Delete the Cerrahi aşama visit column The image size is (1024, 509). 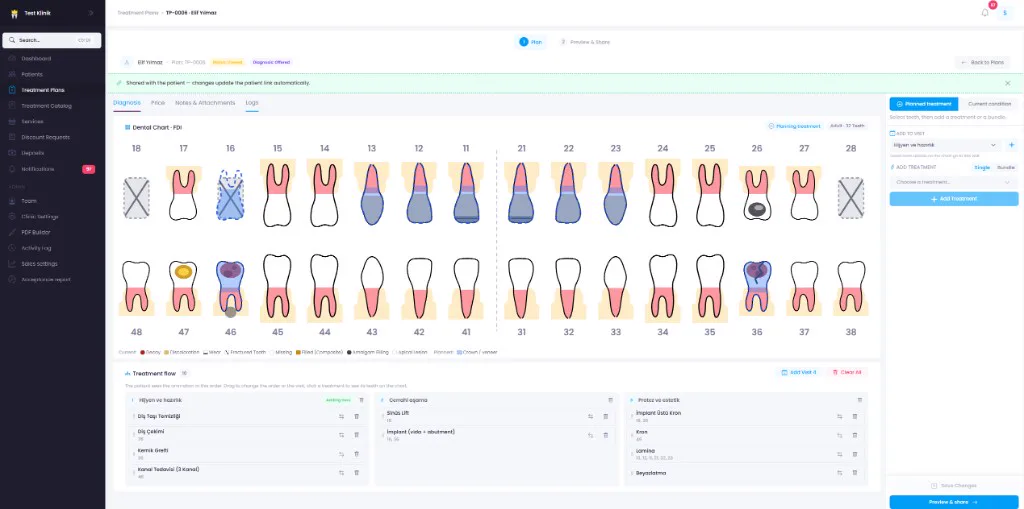(x=611, y=400)
